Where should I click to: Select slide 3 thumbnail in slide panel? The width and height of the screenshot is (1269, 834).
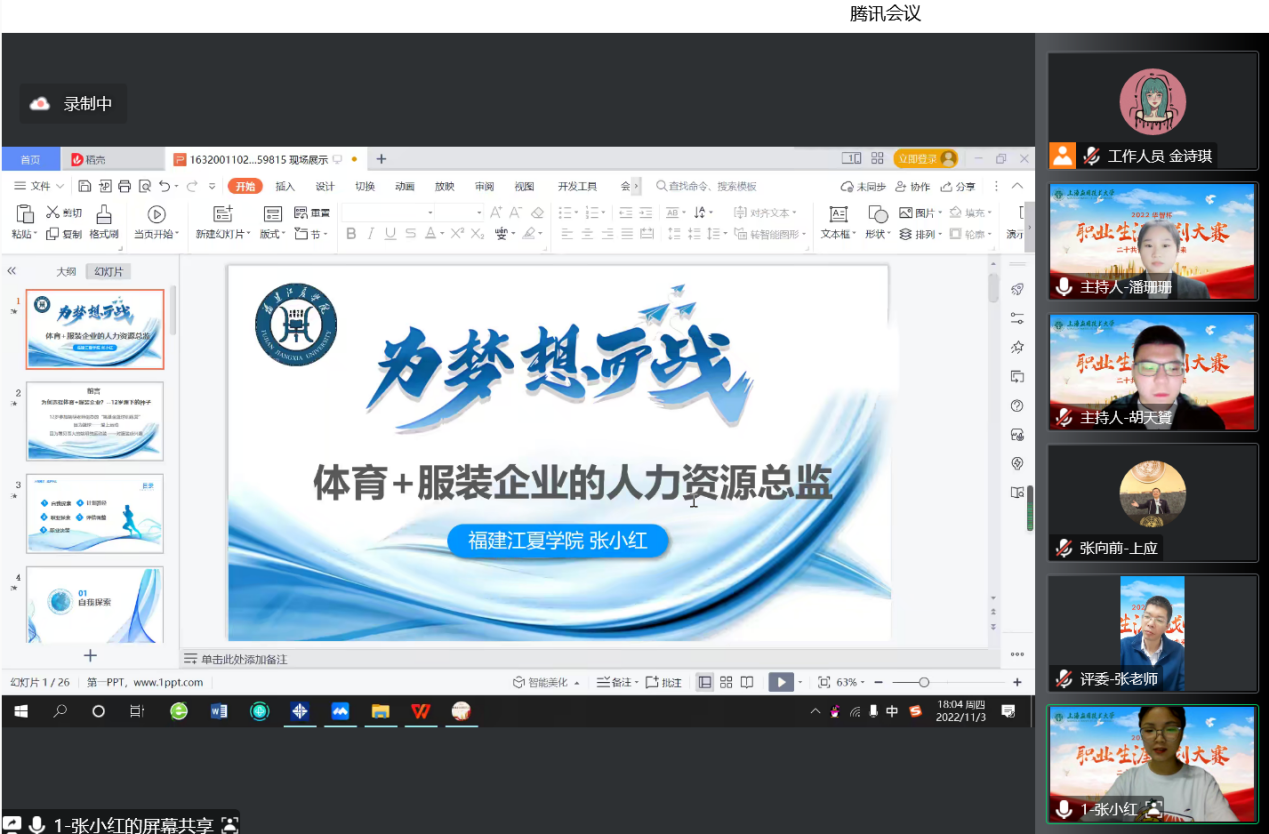[95, 513]
